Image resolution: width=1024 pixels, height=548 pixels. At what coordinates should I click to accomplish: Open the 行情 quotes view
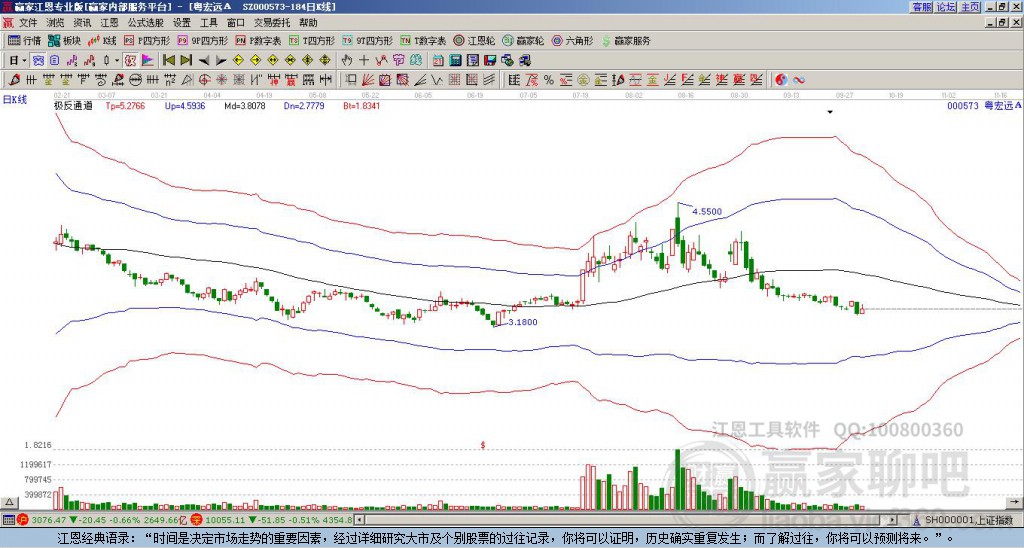pyautogui.click(x=24, y=40)
